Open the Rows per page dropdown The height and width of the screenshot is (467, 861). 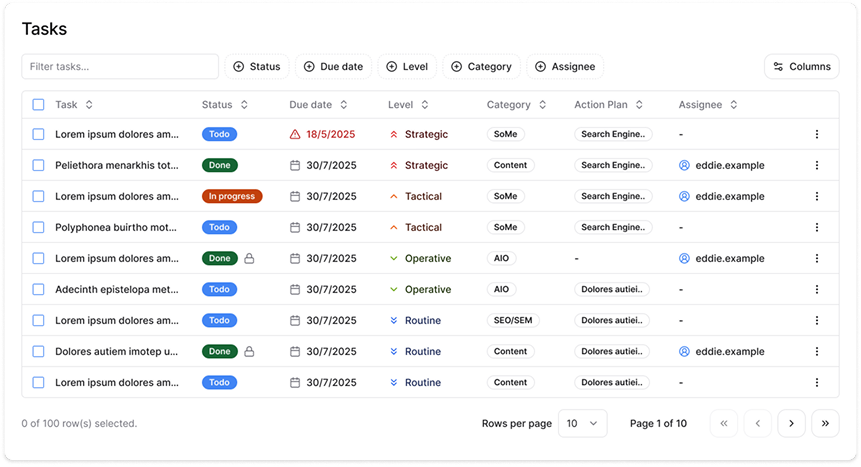(x=582, y=423)
